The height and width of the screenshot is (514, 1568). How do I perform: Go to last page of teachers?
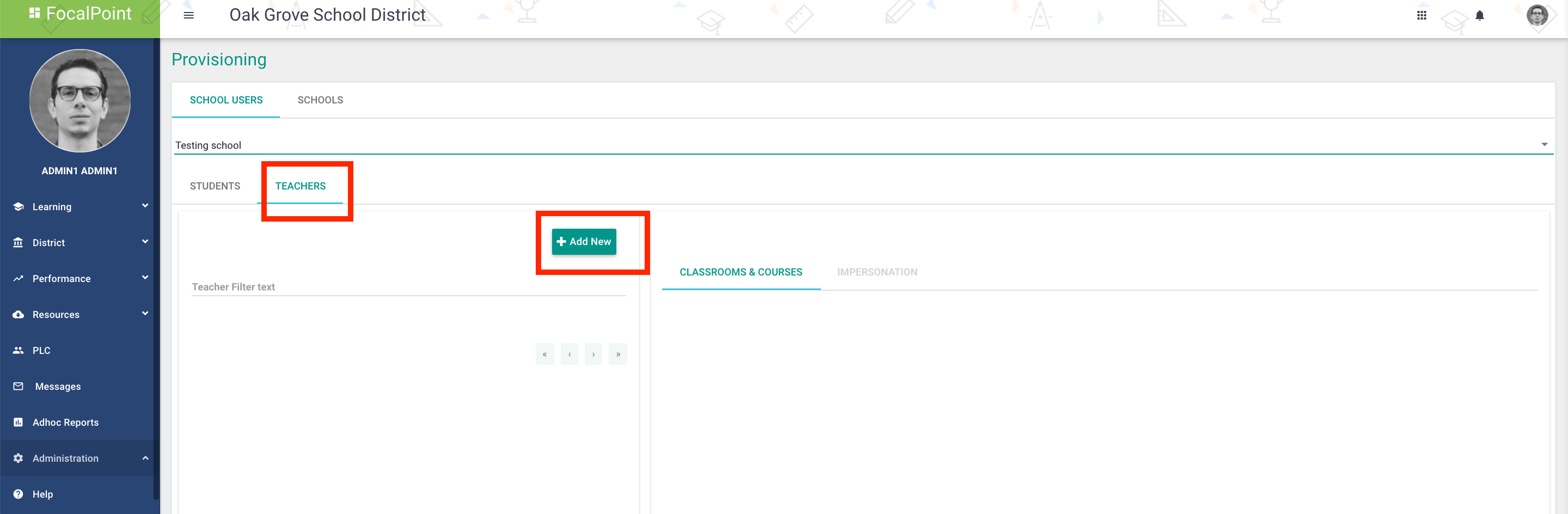click(x=618, y=354)
